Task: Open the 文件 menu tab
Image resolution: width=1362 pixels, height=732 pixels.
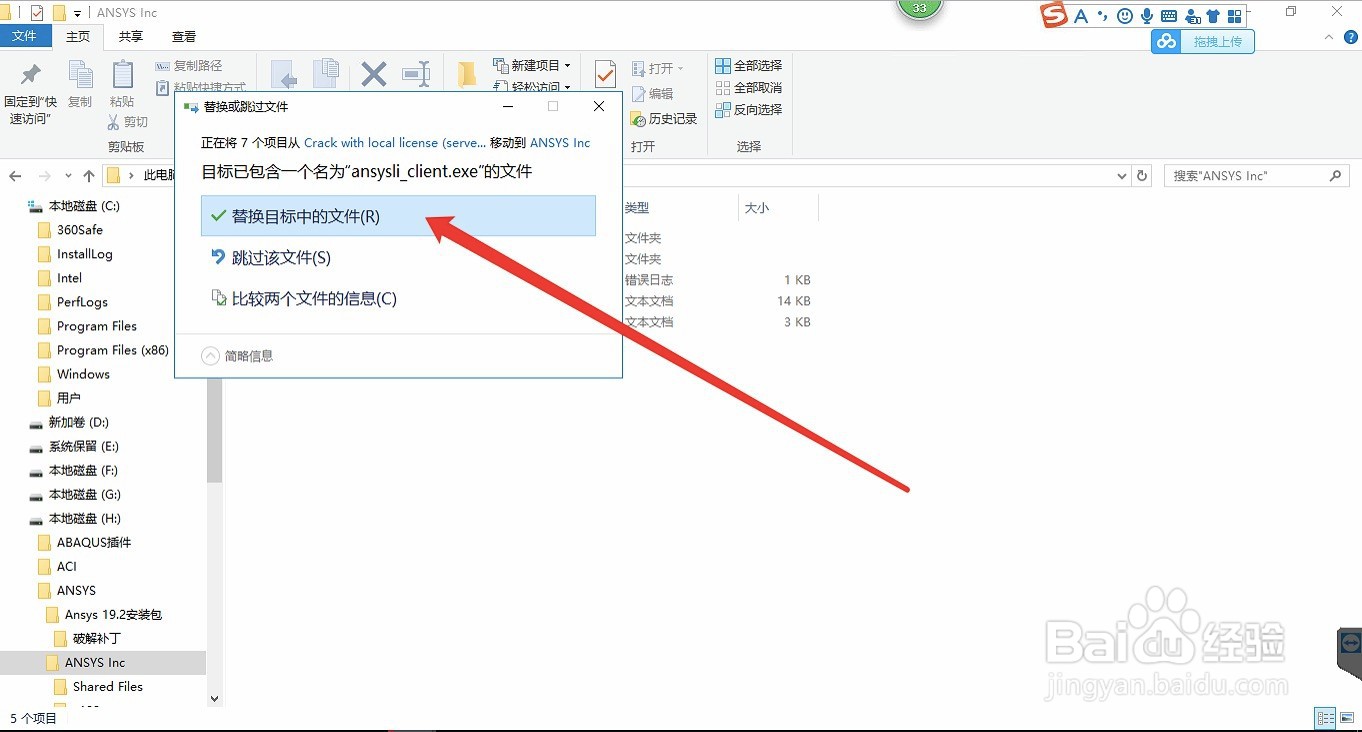Action: coord(24,36)
